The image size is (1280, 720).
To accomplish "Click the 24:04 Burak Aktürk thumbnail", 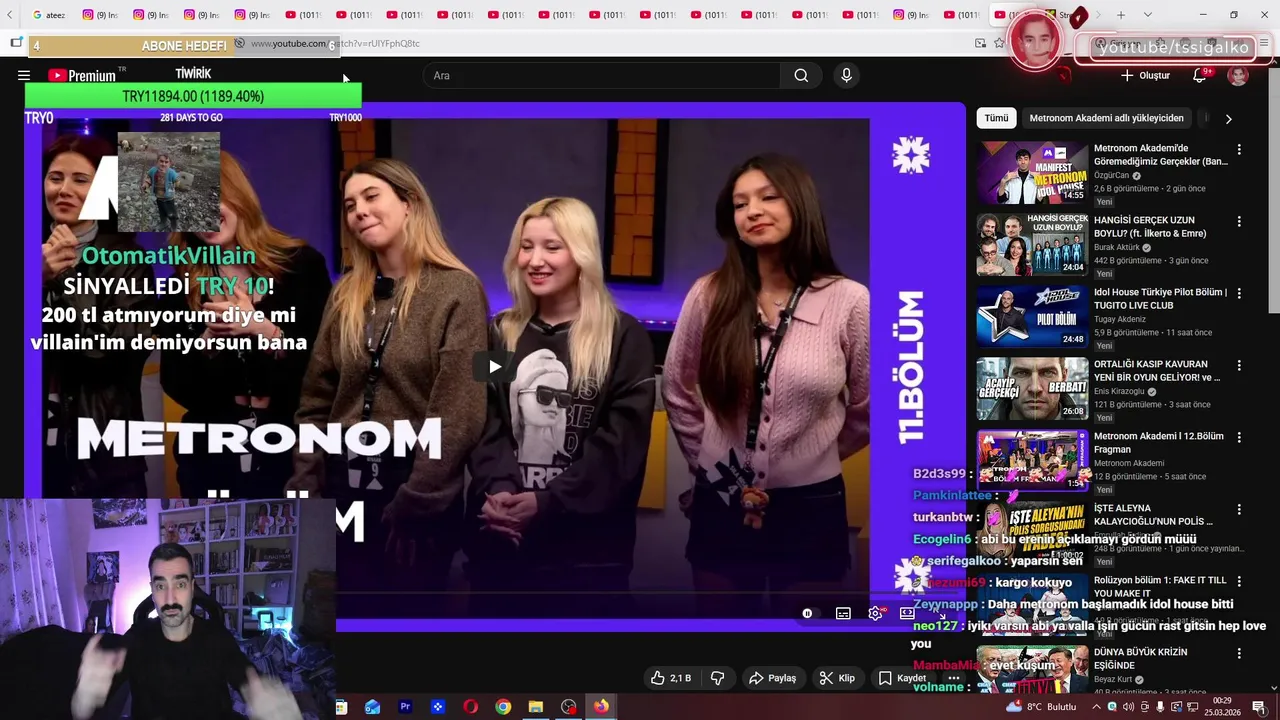I will click(x=1032, y=245).
